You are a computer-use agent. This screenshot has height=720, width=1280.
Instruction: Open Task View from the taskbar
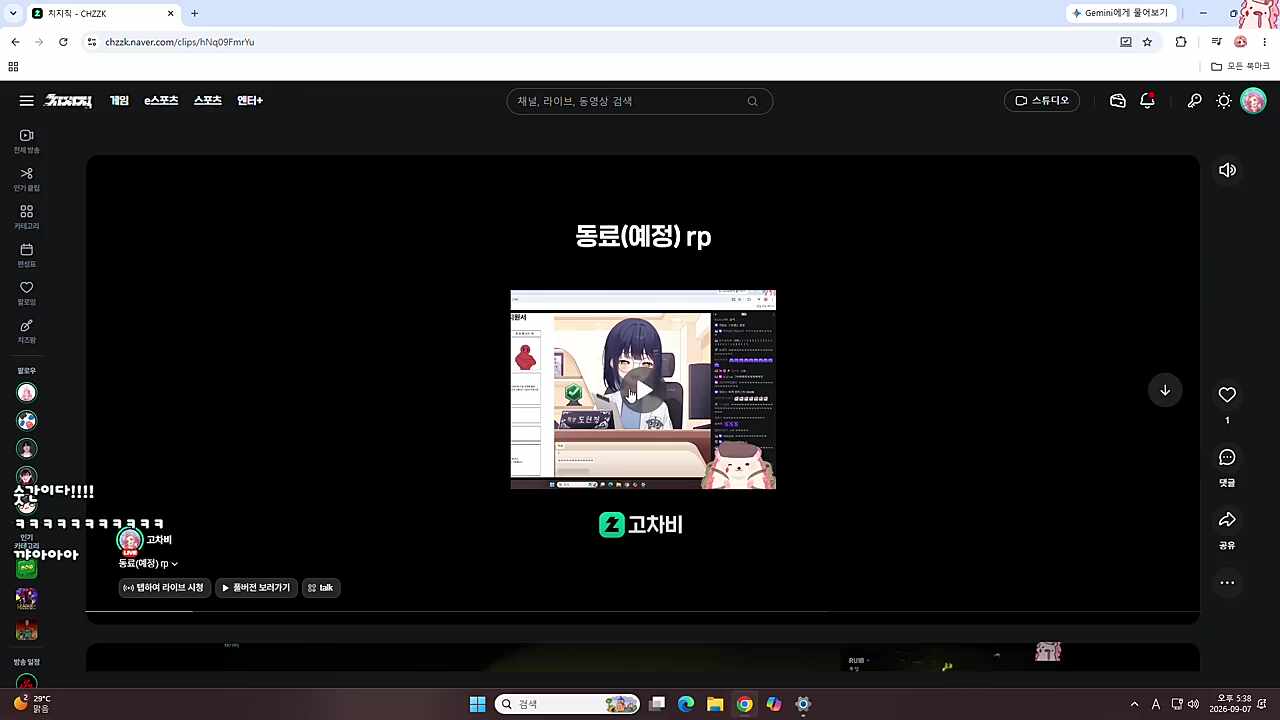pos(657,704)
